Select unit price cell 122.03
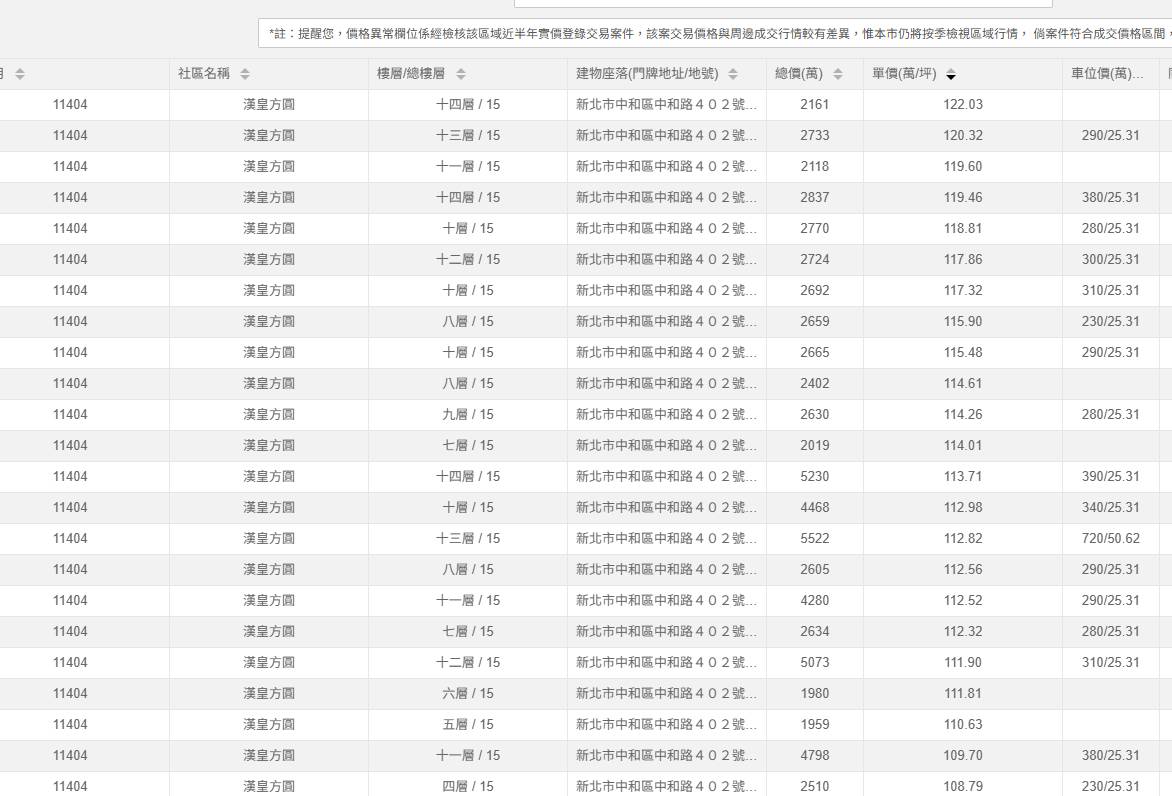The width and height of the screenshot is (1172, 796). tap(963, 105)
